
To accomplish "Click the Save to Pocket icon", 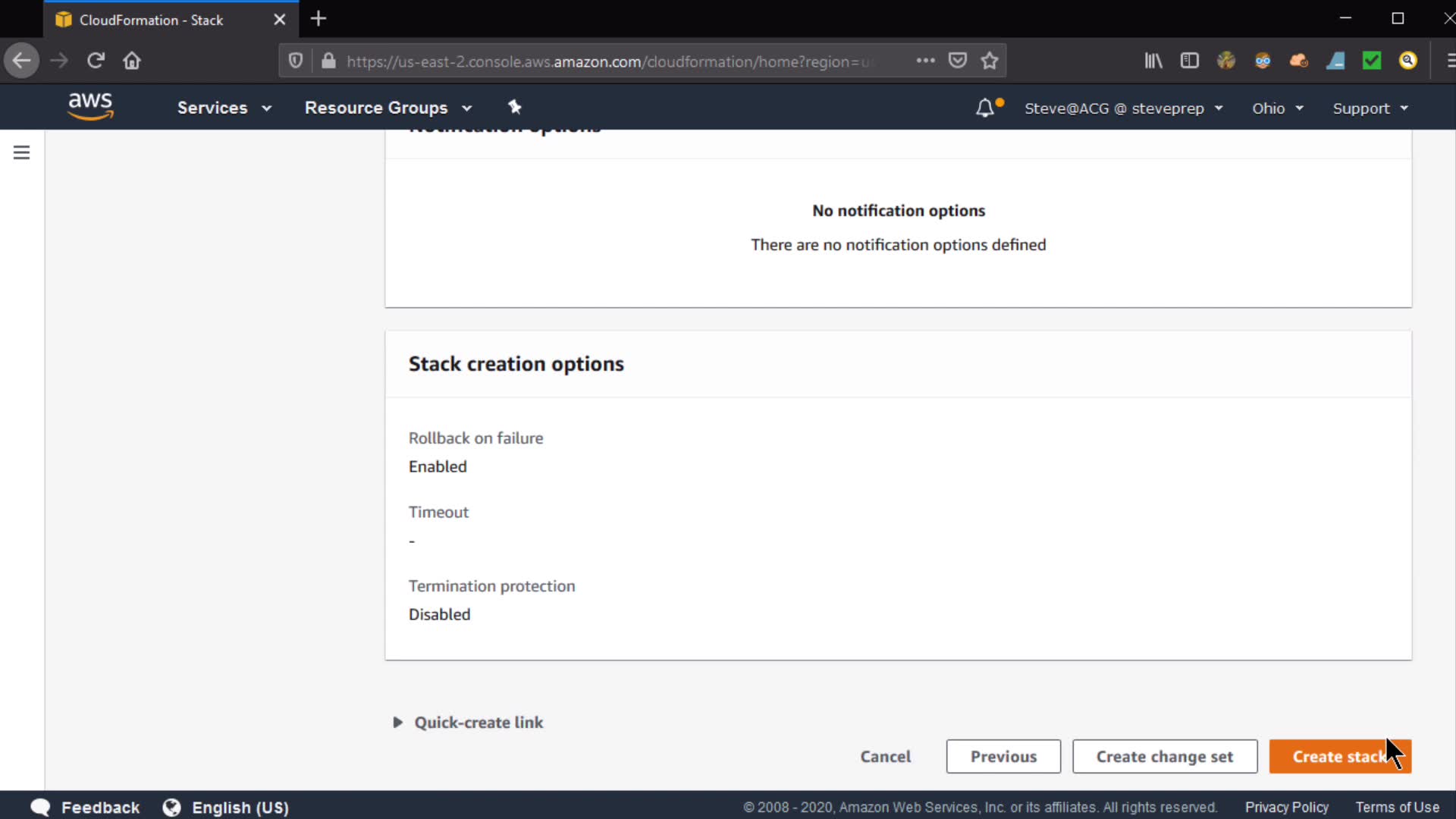I will click(958, 61).
